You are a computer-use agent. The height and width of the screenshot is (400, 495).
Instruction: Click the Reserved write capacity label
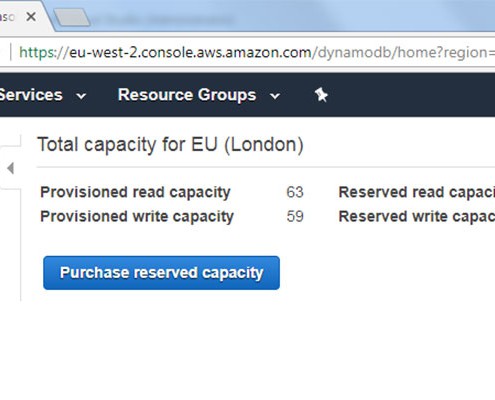pos(417,217)
